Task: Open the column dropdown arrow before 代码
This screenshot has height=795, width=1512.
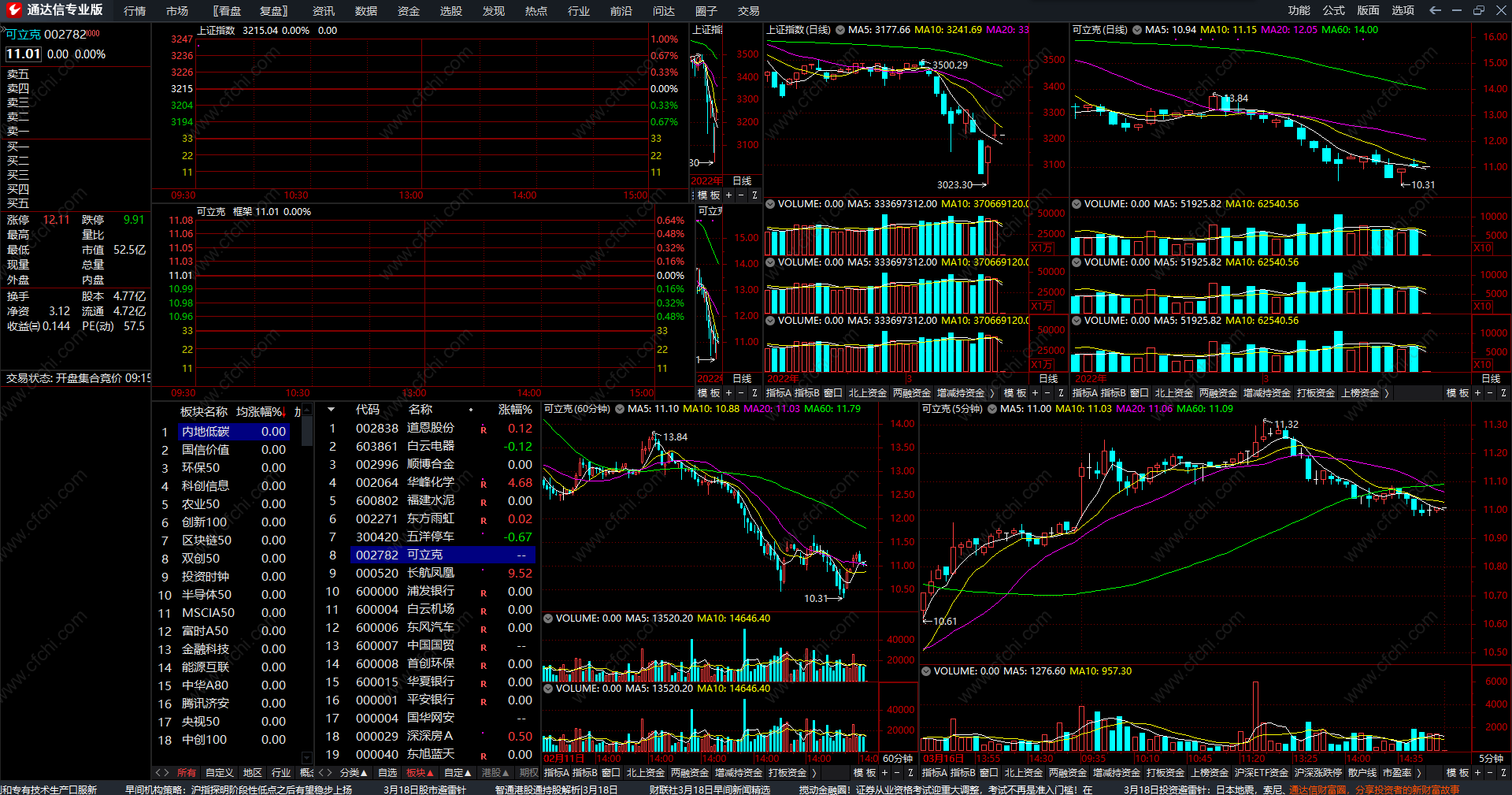Action: [x=332, y=410]
